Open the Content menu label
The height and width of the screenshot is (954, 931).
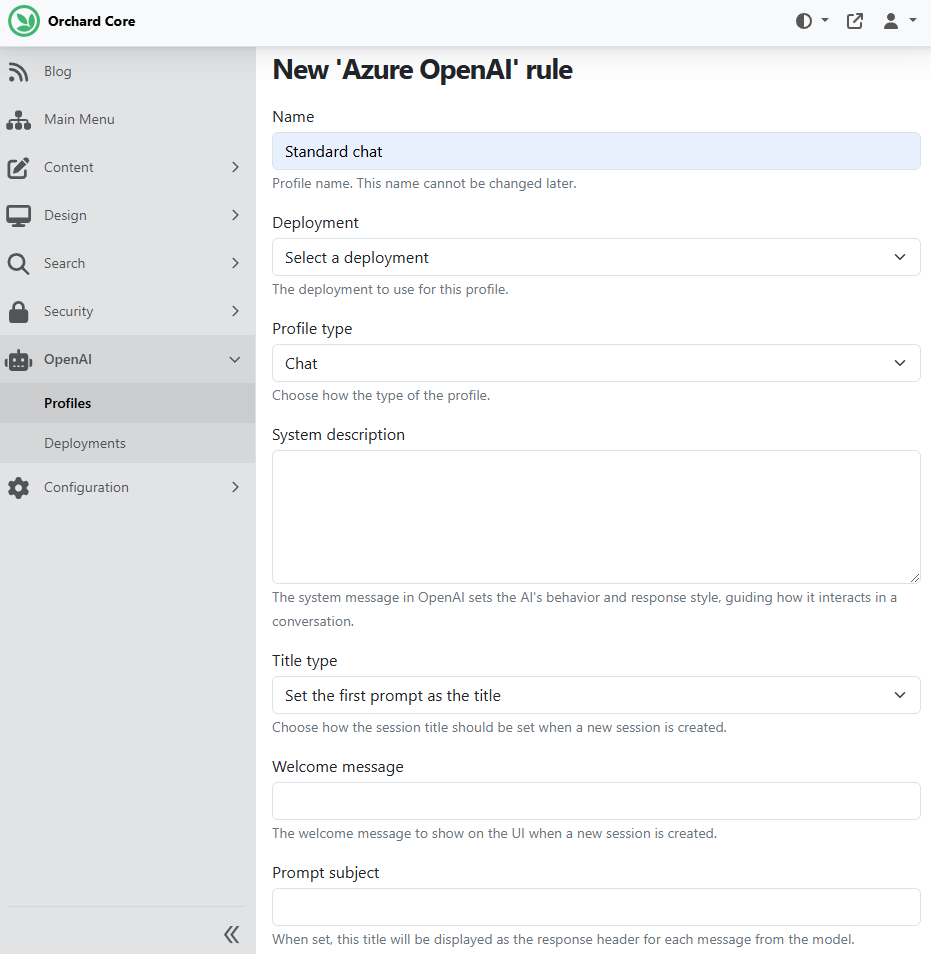tap(69, 167)
